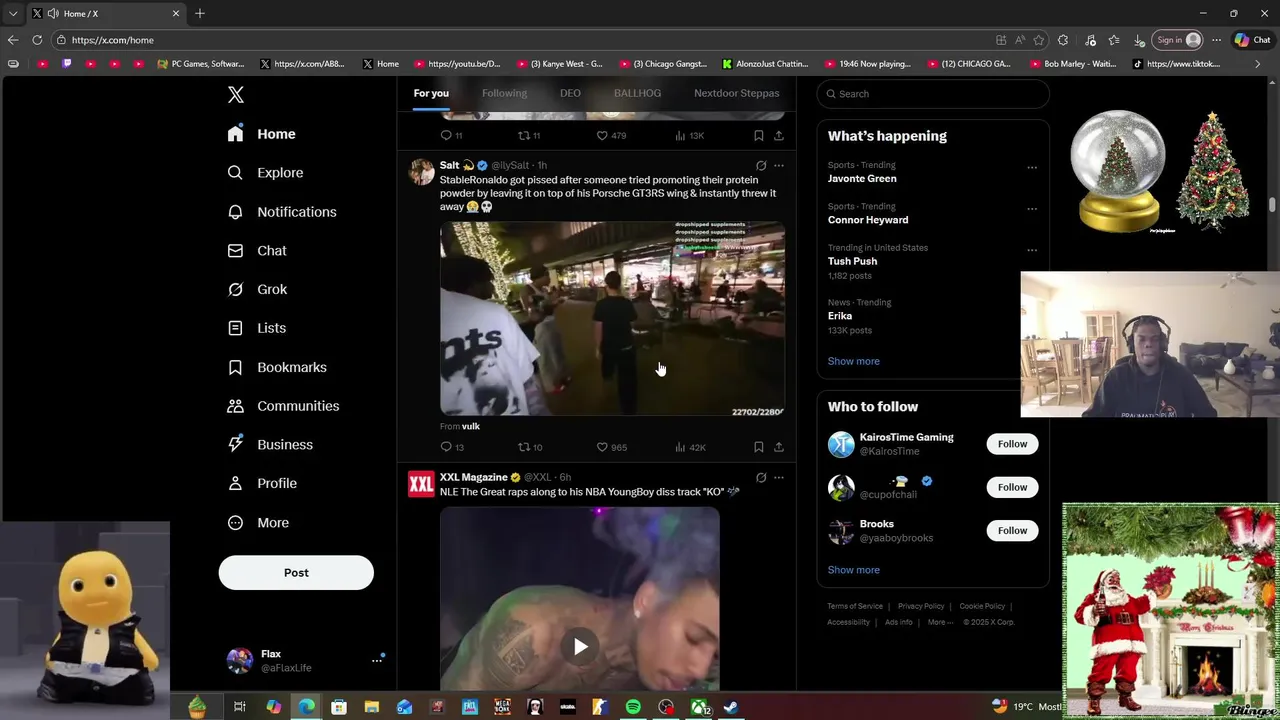Screen dimensions: 1280x720
Task: Open Bookmarks in the sidebar
Action: (277, 367)
